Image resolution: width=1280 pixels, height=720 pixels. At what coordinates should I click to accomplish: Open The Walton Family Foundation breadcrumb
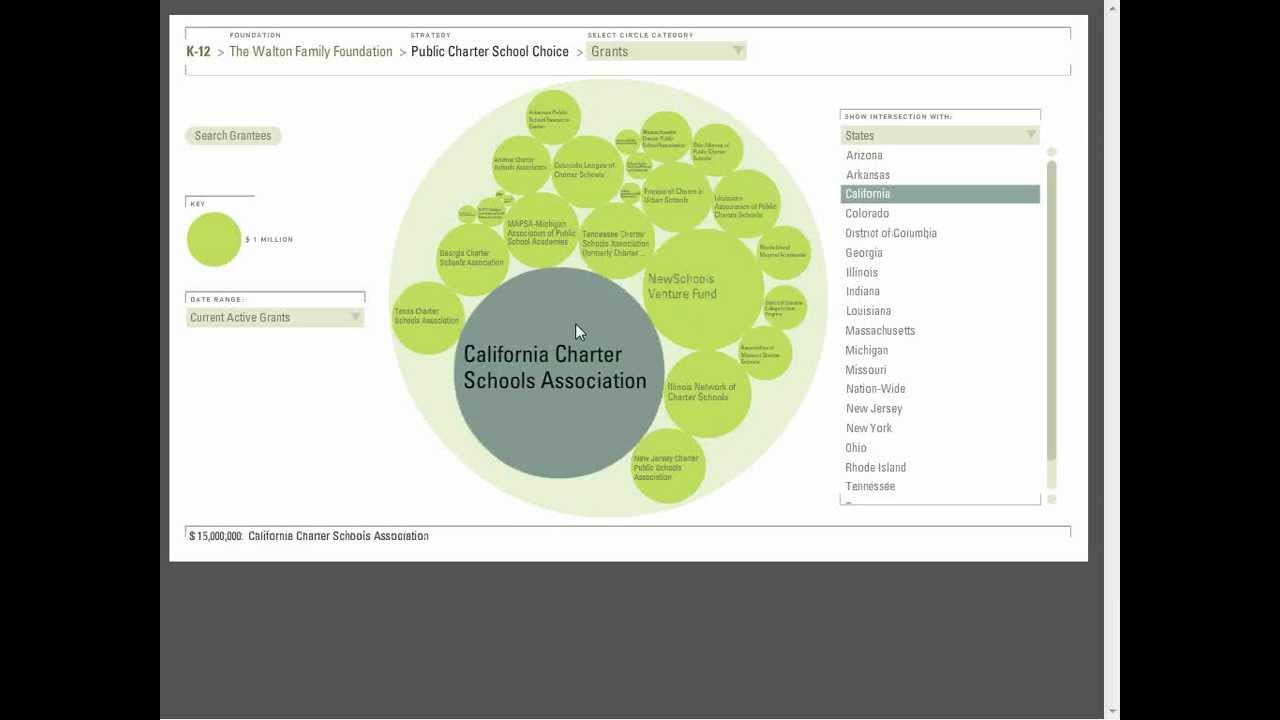click(311, 51)
